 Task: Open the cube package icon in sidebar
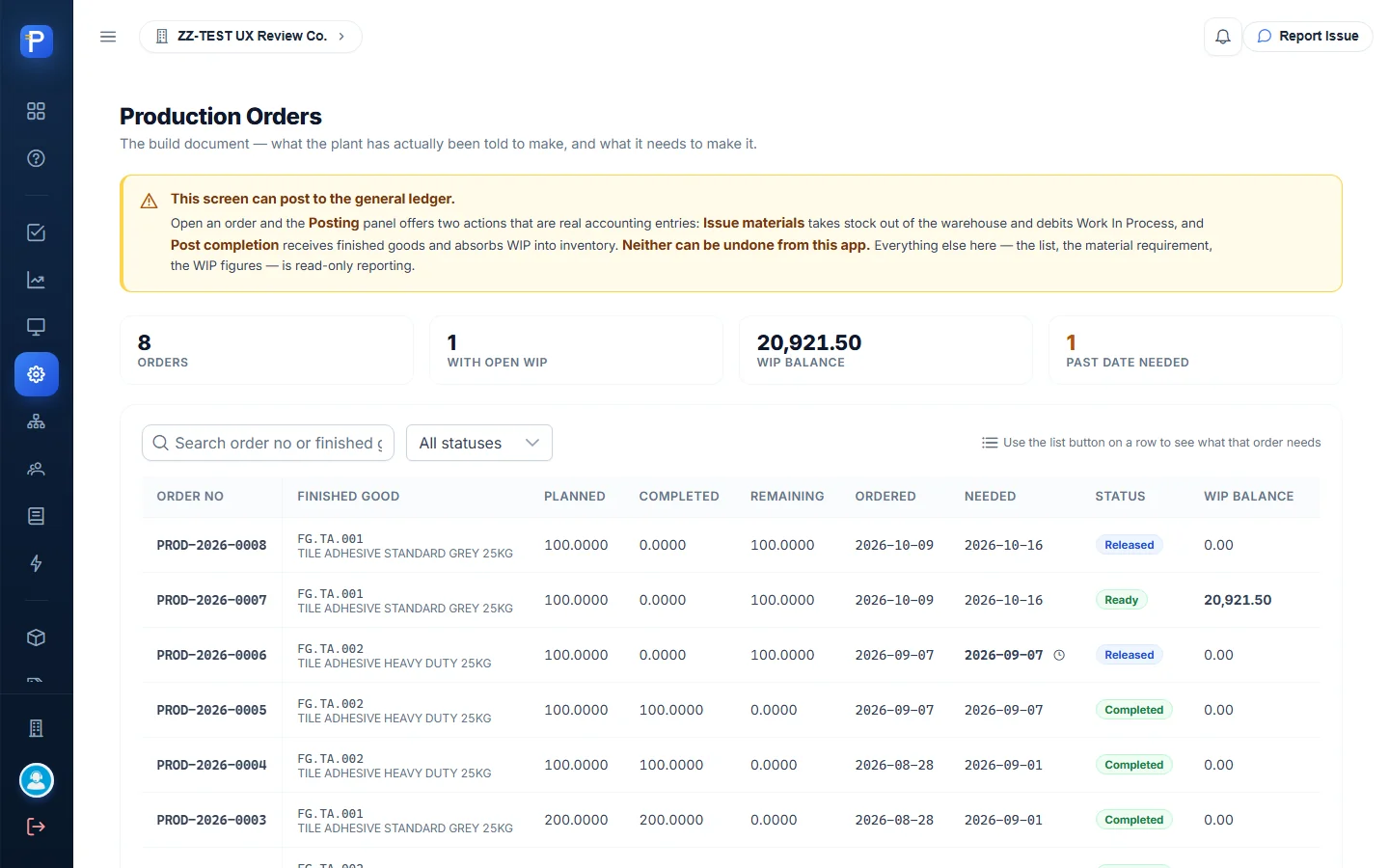[x=36, y=637]
